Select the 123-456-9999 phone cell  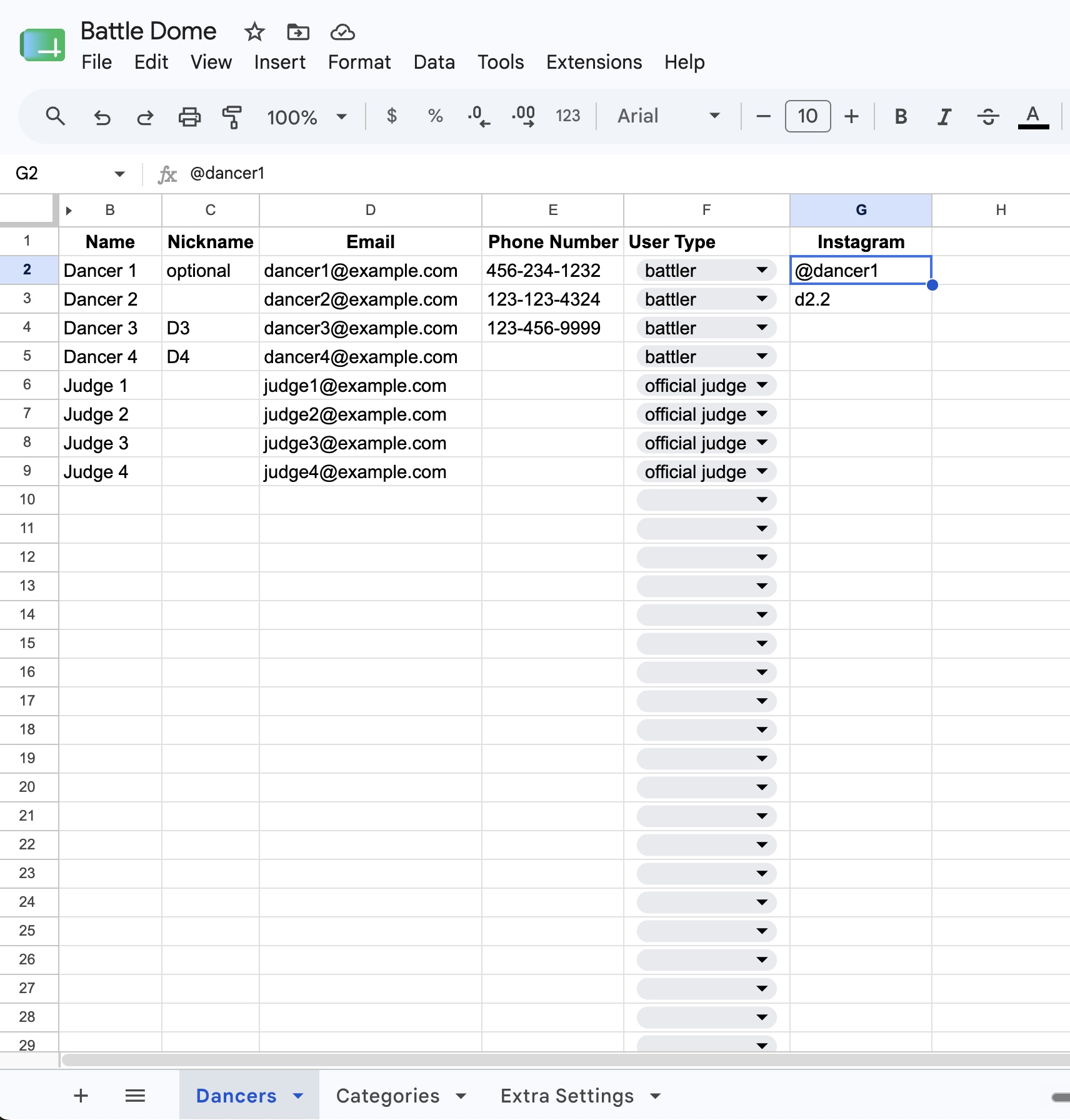click(x=552, y=328)
